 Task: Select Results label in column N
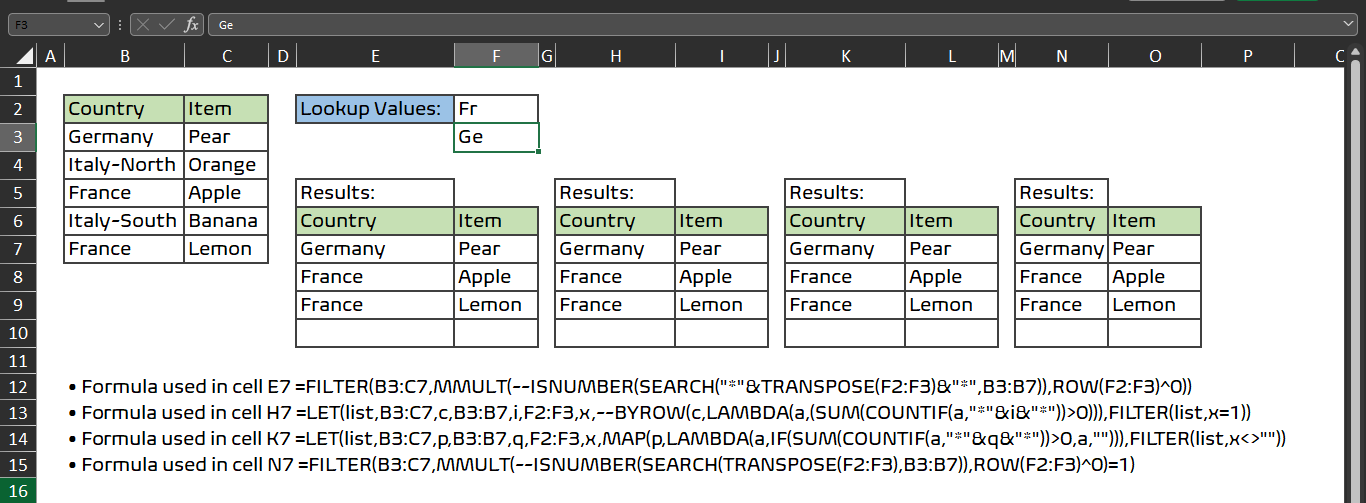1062,193
